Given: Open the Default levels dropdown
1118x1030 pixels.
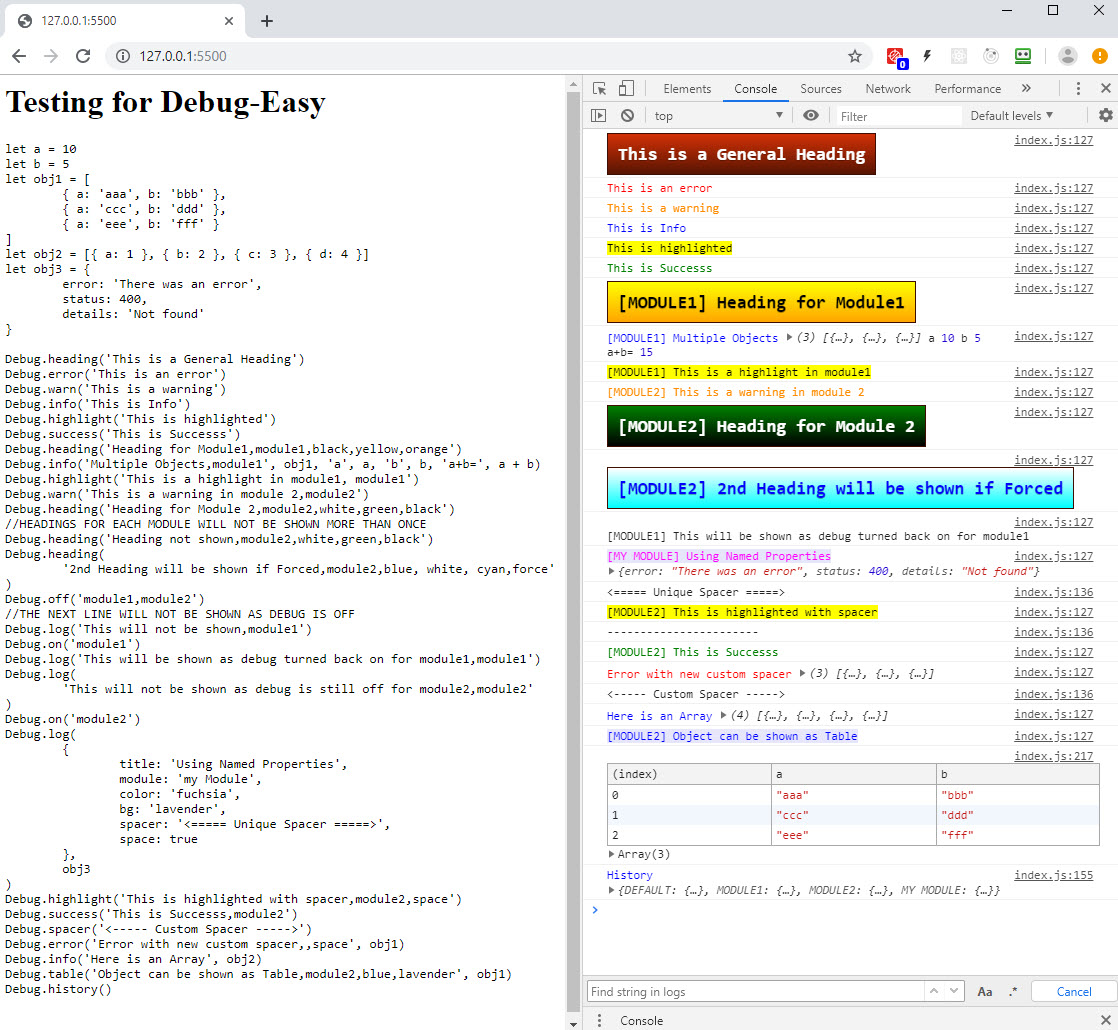Looking at the screenshot, I should pyautogui.click(x=1010, y=115).
